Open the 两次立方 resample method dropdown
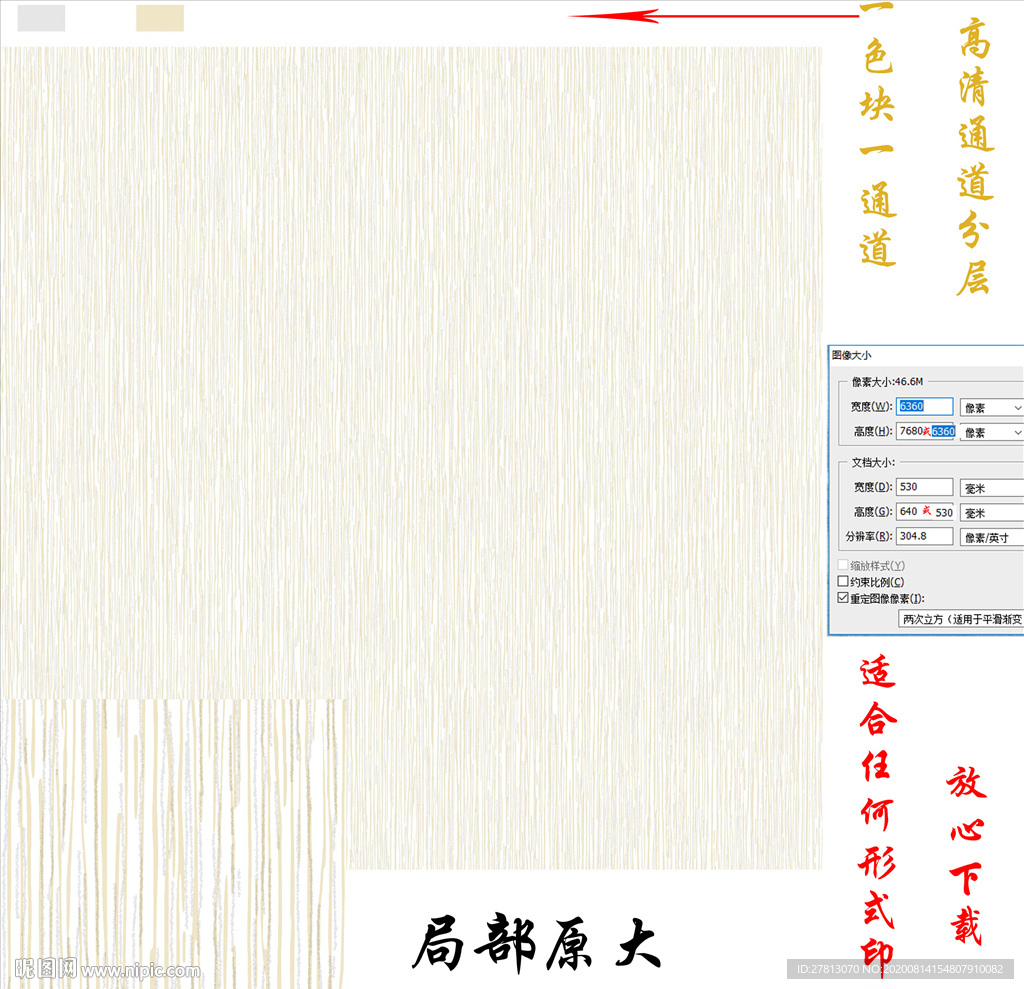 [958, 618]
